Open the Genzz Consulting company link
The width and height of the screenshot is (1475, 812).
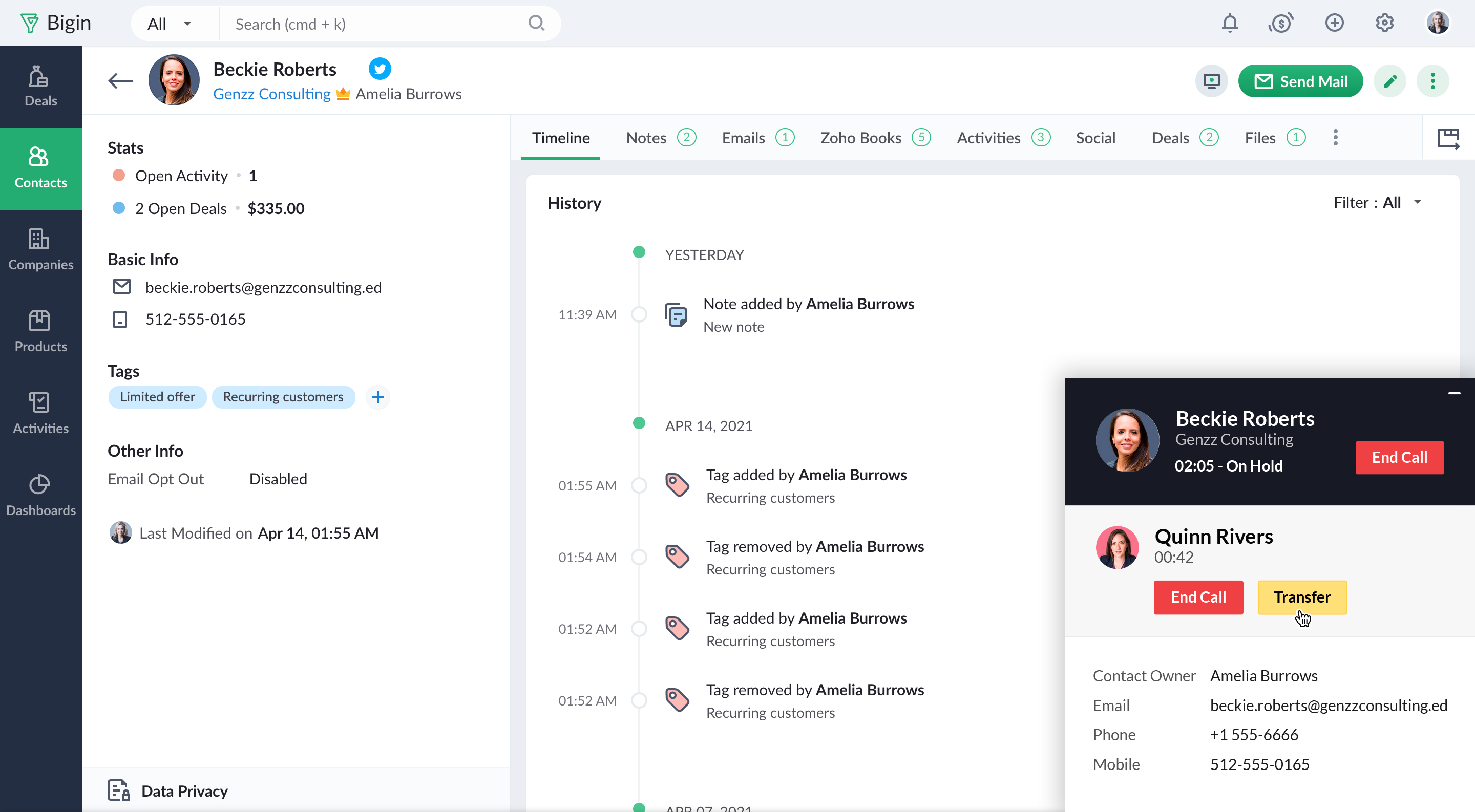coord(271,94)
